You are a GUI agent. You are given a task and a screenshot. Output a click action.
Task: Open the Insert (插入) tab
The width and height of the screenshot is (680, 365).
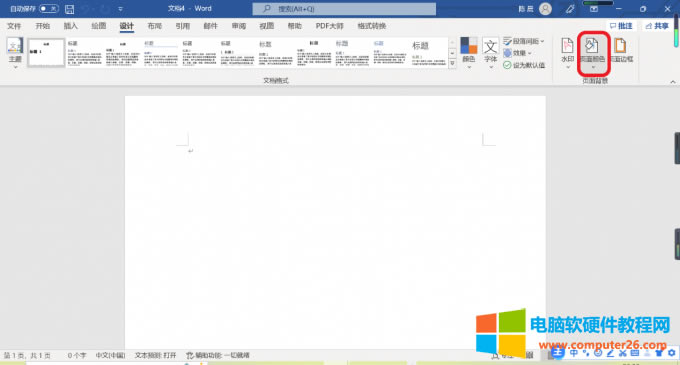(x=71, y=26)
